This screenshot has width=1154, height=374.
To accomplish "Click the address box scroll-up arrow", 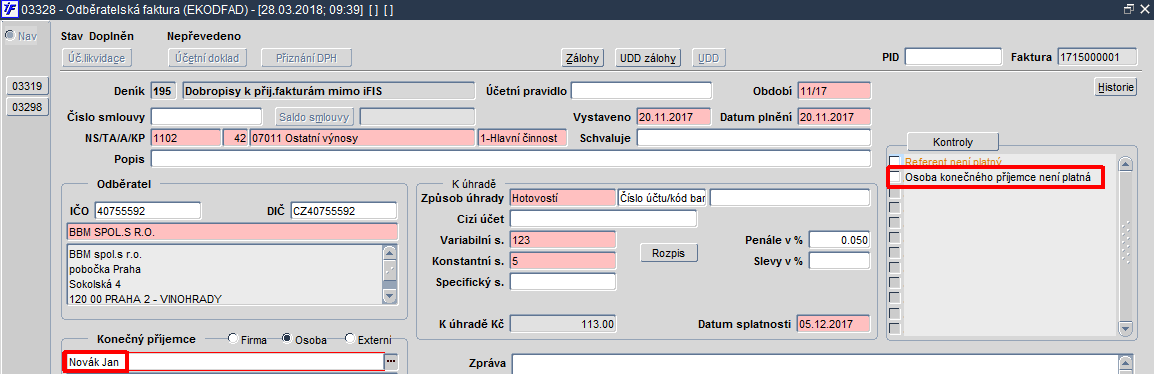I will [390, 252].
